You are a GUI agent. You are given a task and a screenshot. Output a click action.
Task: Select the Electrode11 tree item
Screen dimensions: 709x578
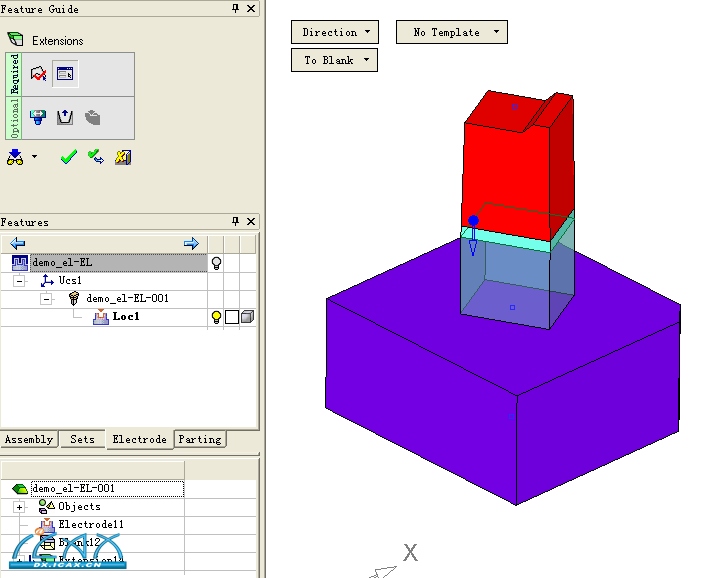click(x=91, y=524)
